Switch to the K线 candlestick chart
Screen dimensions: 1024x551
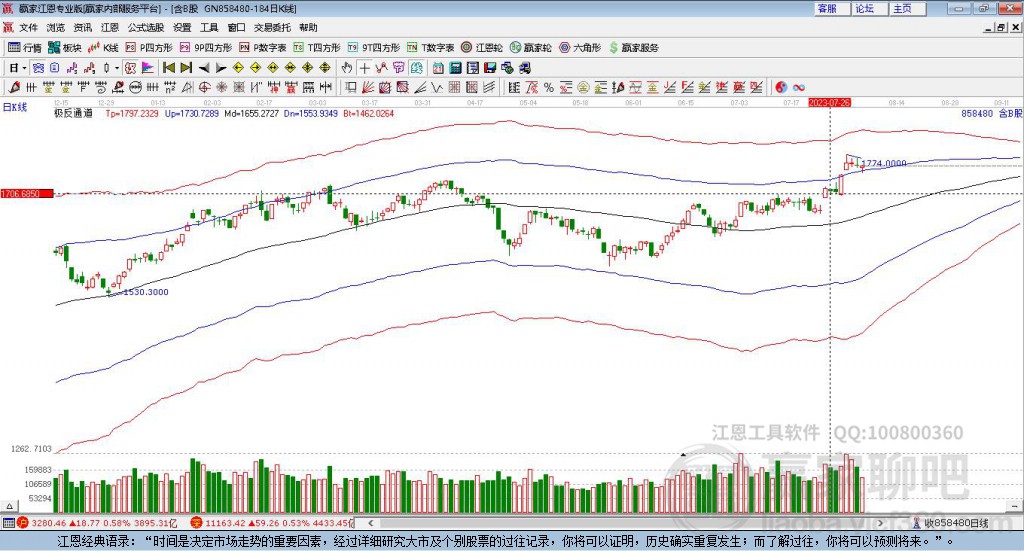coord(104,47)
